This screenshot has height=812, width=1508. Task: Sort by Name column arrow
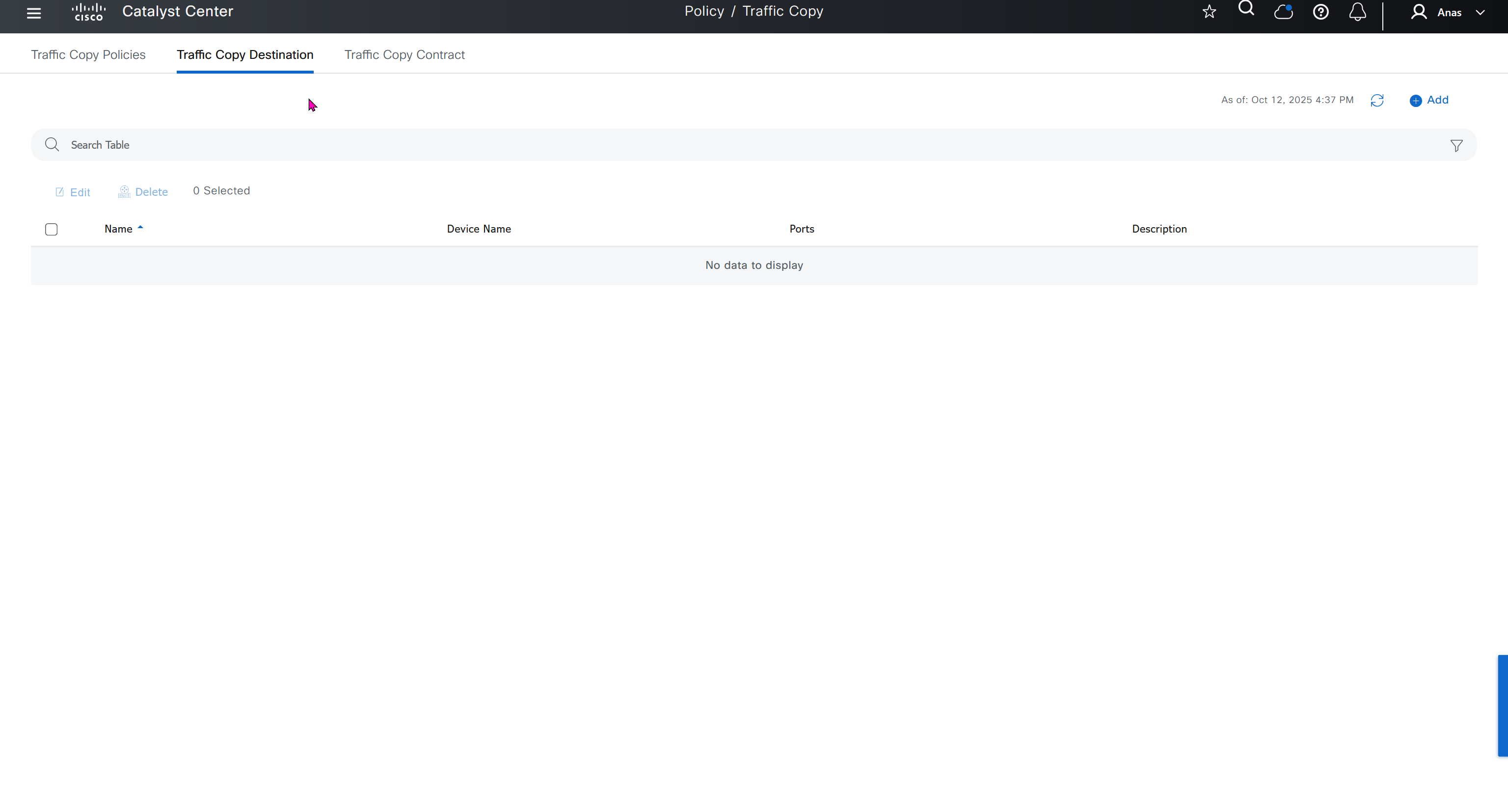(140, 228)
